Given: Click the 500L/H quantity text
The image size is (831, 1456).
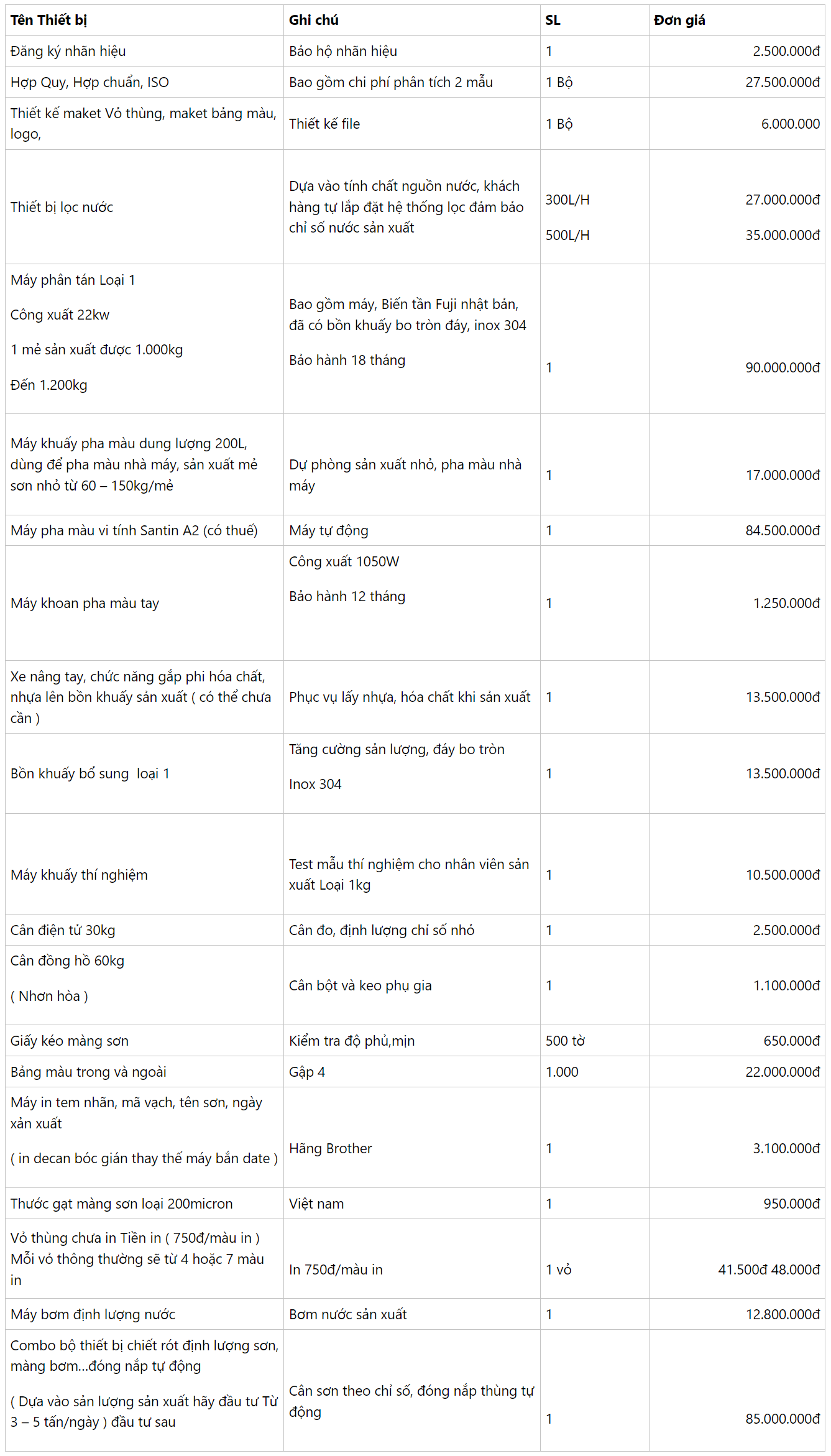Looking at the screenshot, I should tap(567, 235).
